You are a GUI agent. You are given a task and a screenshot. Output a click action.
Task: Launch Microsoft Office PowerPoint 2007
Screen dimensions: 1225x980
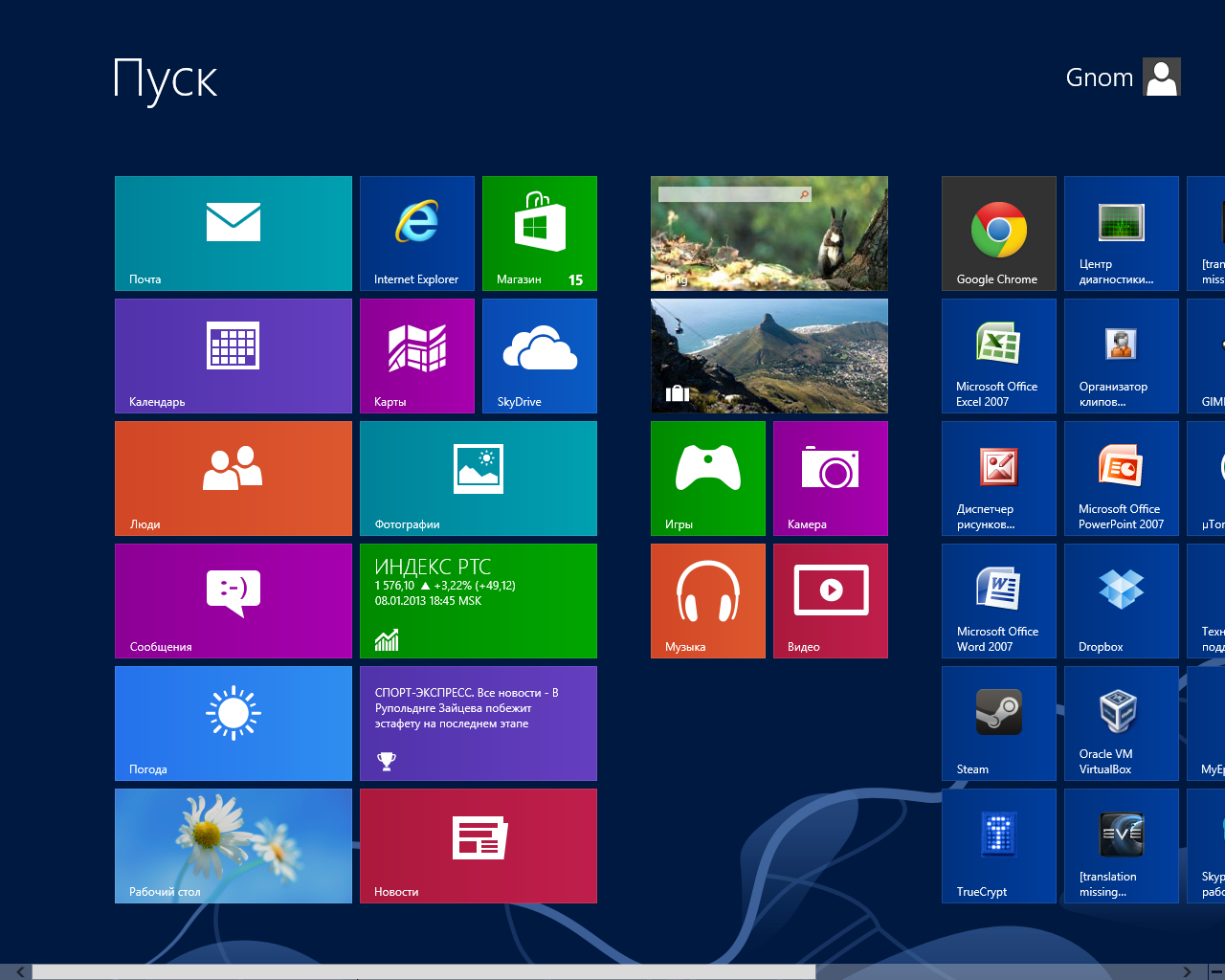point(1122,479)
